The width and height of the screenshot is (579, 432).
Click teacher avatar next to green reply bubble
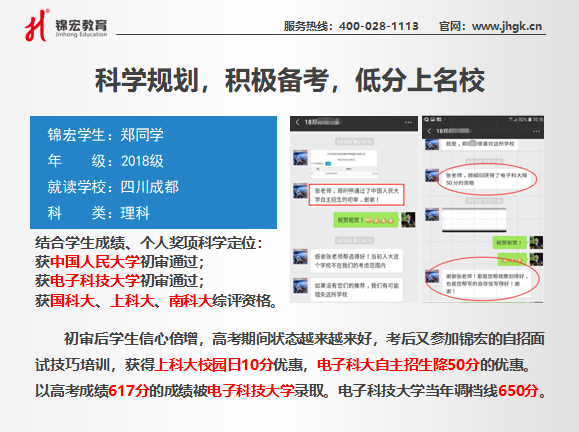pyautogui.click(x=408, y=220)
